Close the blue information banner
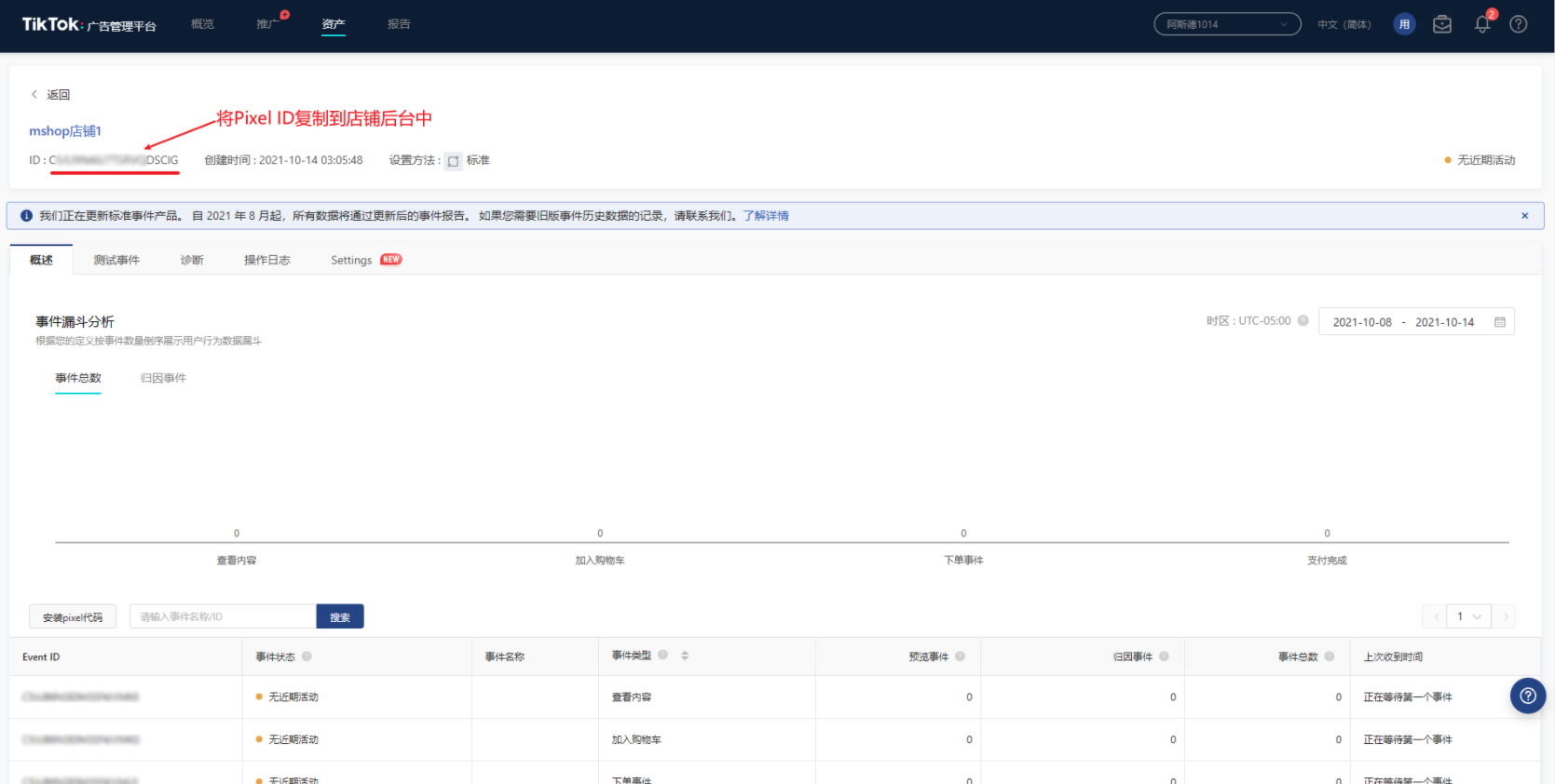 [1524, 216]
